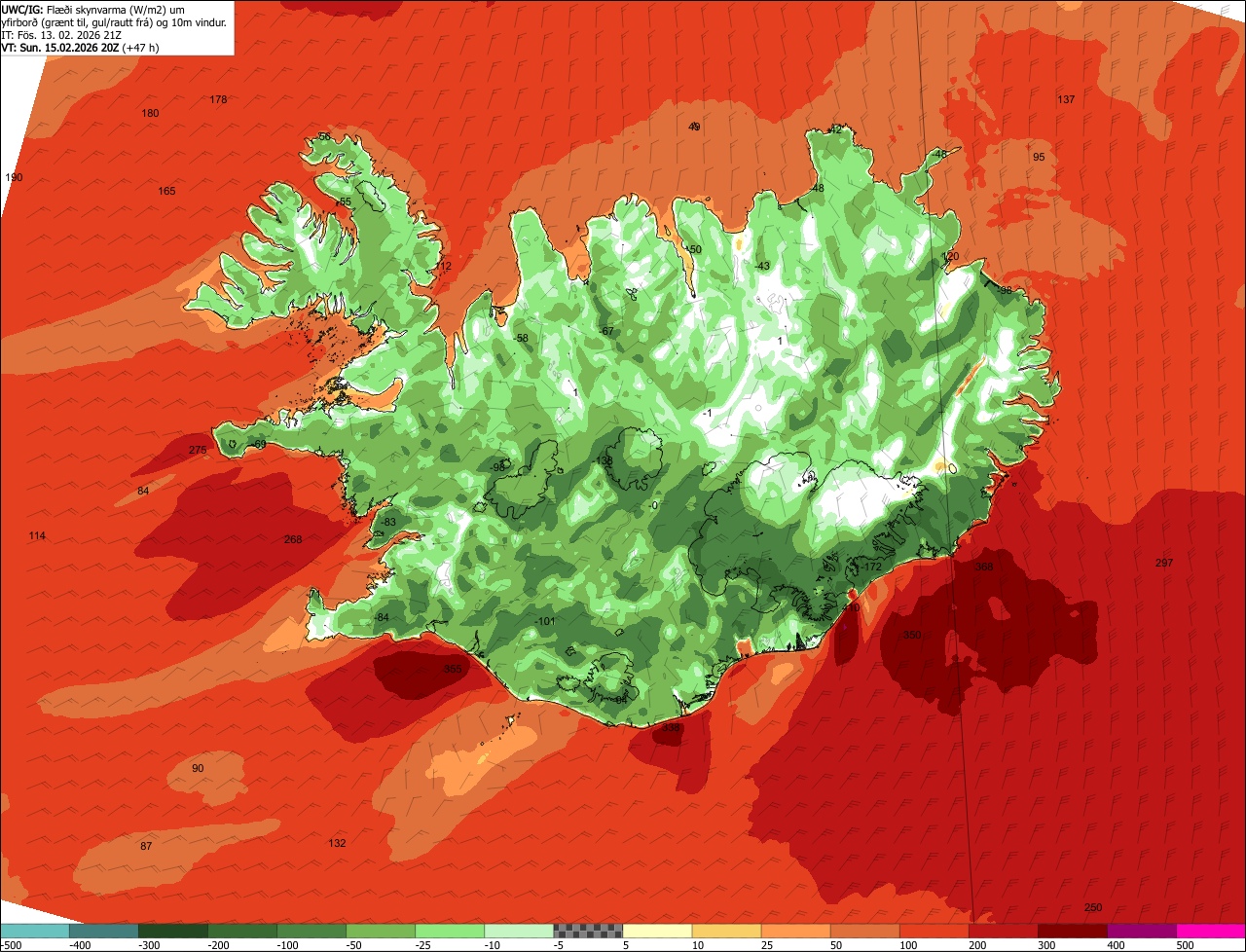Pick the '-101' flux value on the map
This screenshot has height=952, width=1246.
[x=543, y=621]
